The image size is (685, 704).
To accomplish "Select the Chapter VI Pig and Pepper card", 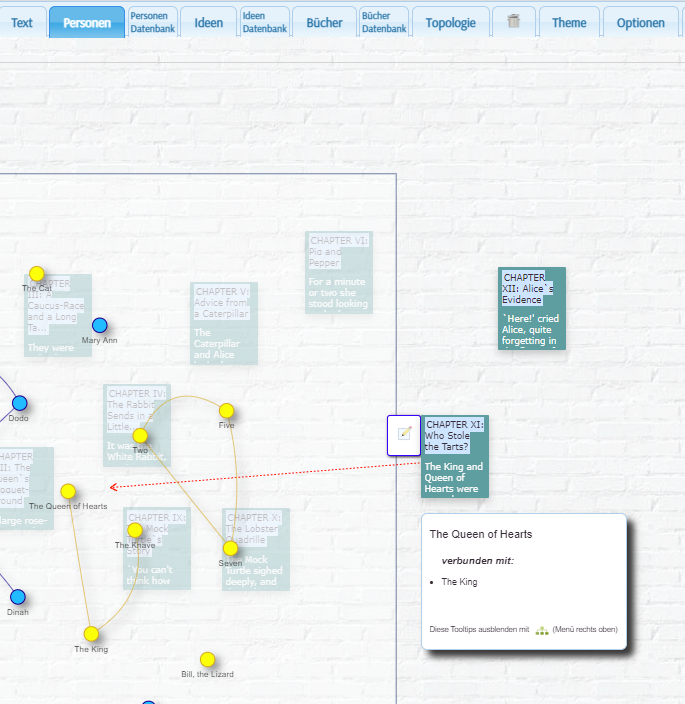I will [x=338, y=272].
